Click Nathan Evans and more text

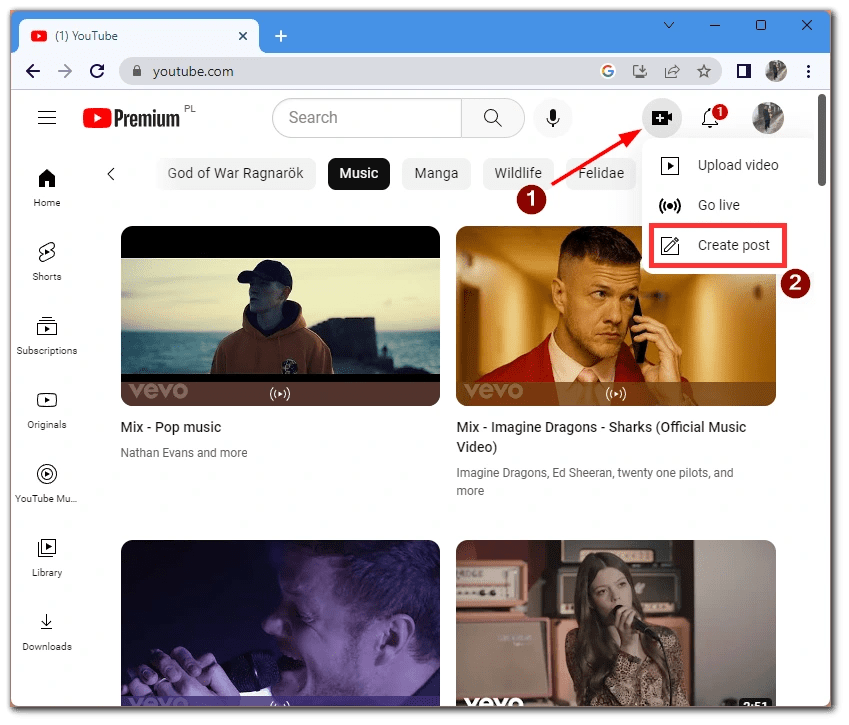[x=184, y=453]
